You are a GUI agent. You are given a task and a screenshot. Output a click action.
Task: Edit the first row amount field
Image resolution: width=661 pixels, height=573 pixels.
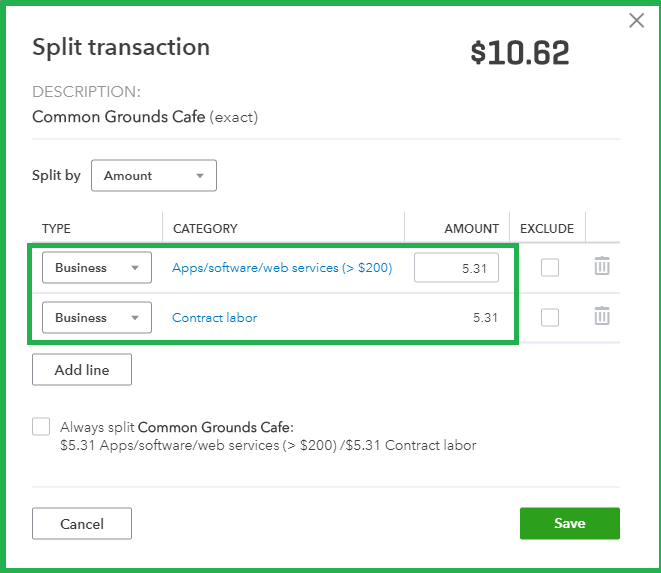point(456,268)
